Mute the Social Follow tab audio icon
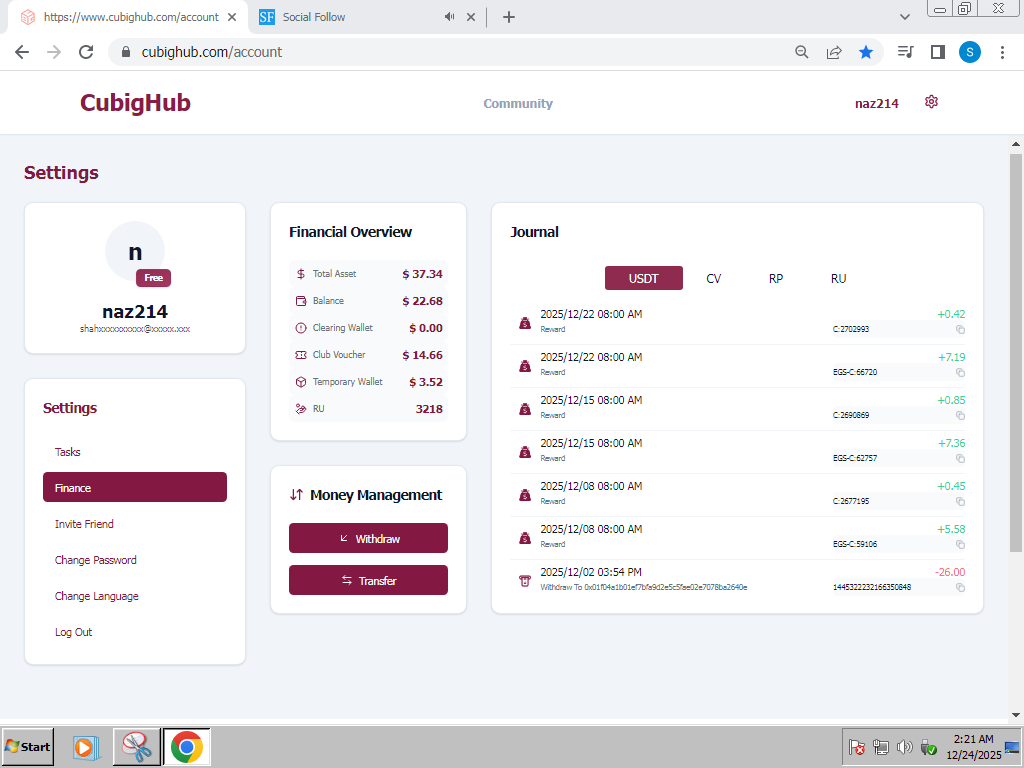The height and width of the screenshot is (768, 1024). point(450,17)
